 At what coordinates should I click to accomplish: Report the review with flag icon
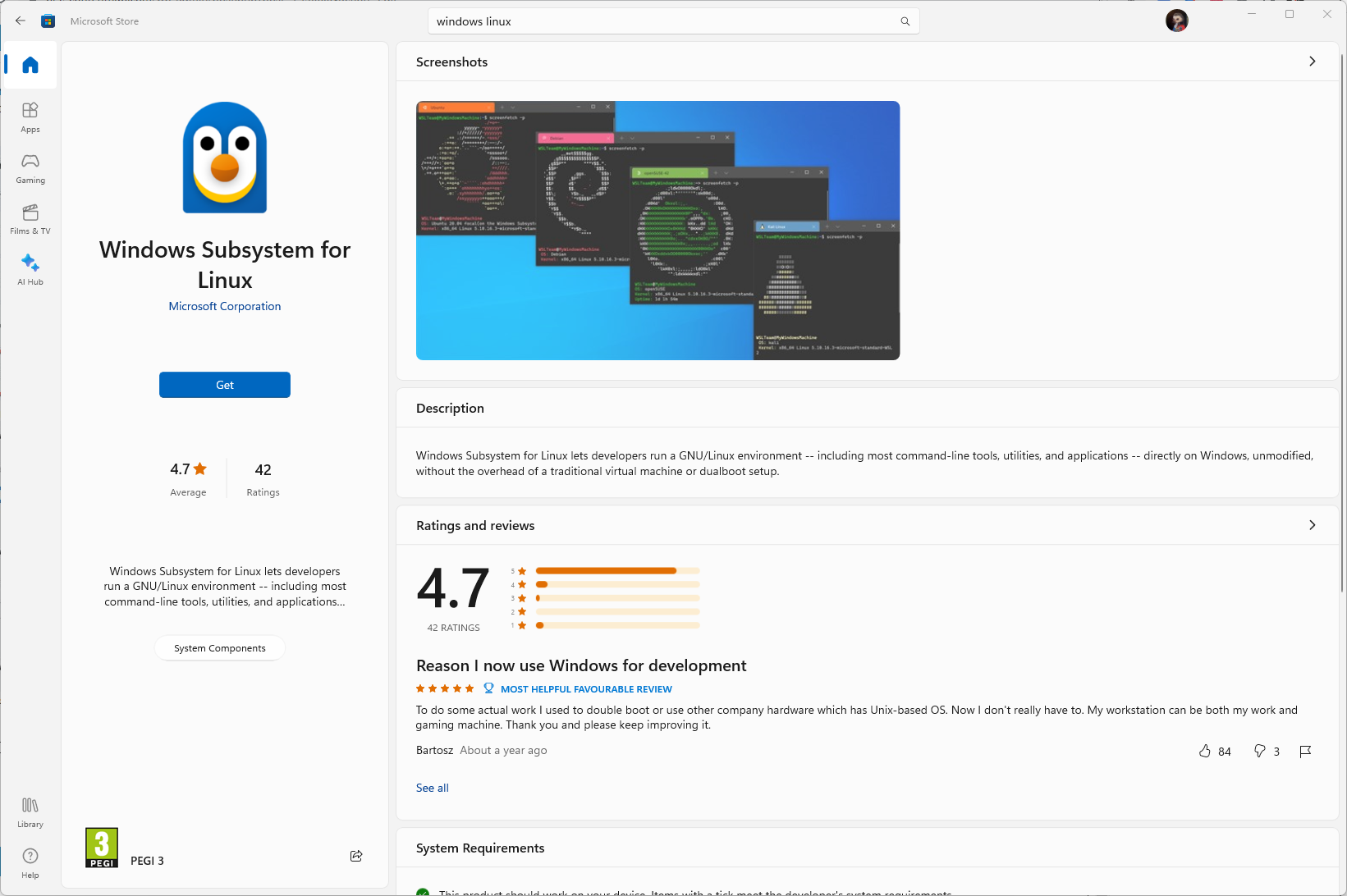(1305, 751)
